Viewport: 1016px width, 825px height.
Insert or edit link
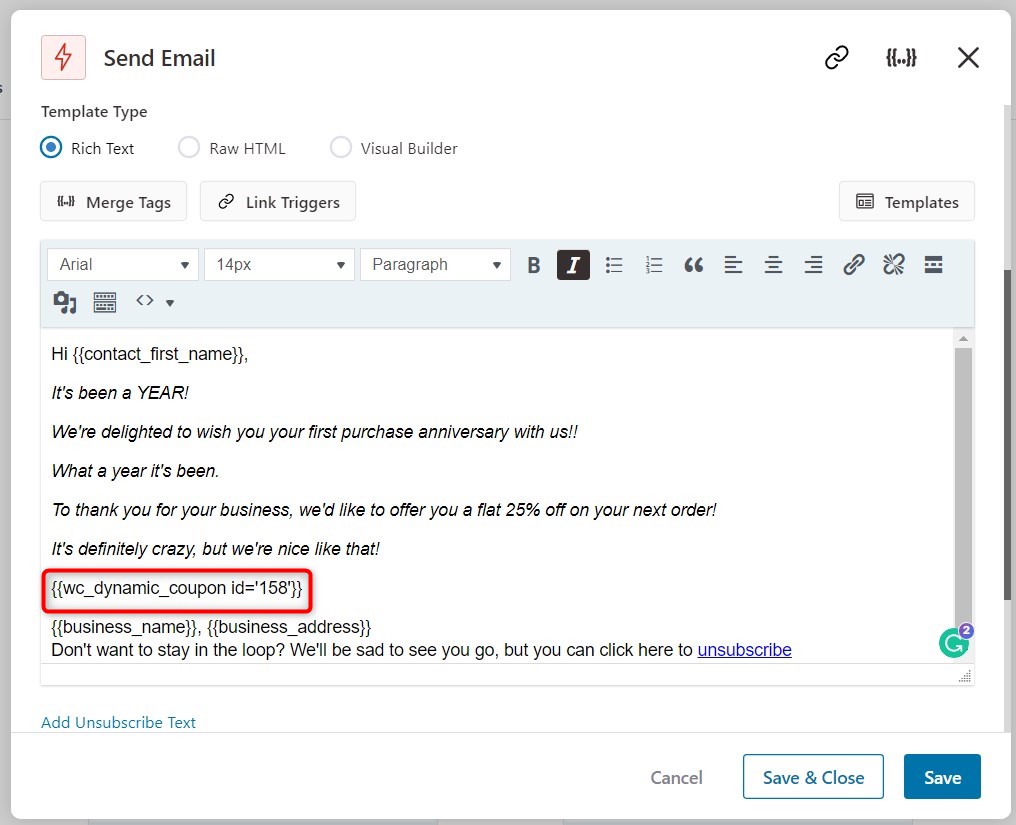coord(853,264)
